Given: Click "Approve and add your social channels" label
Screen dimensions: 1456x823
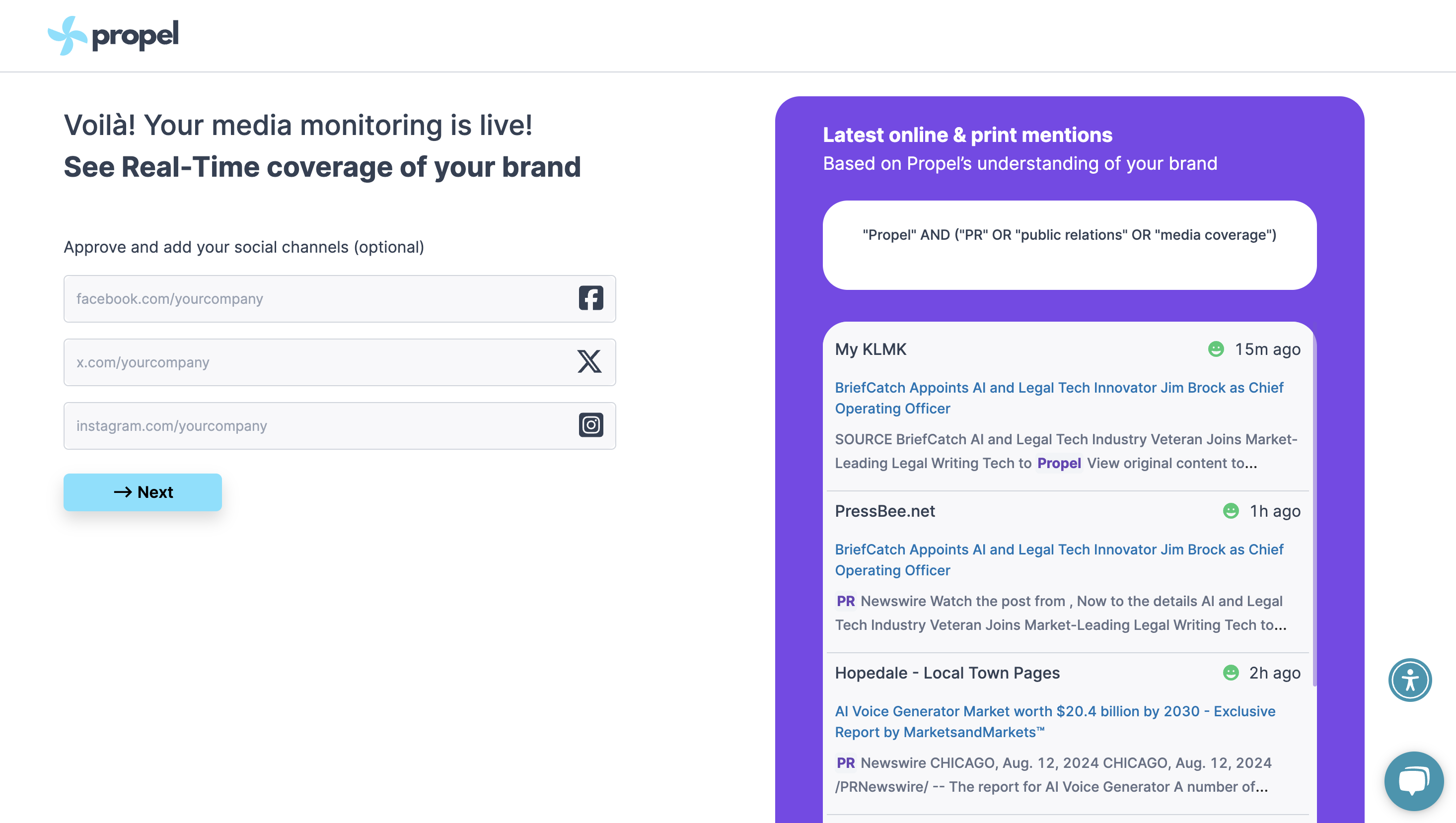Looking at the screenshot, I should pos(244,247).
